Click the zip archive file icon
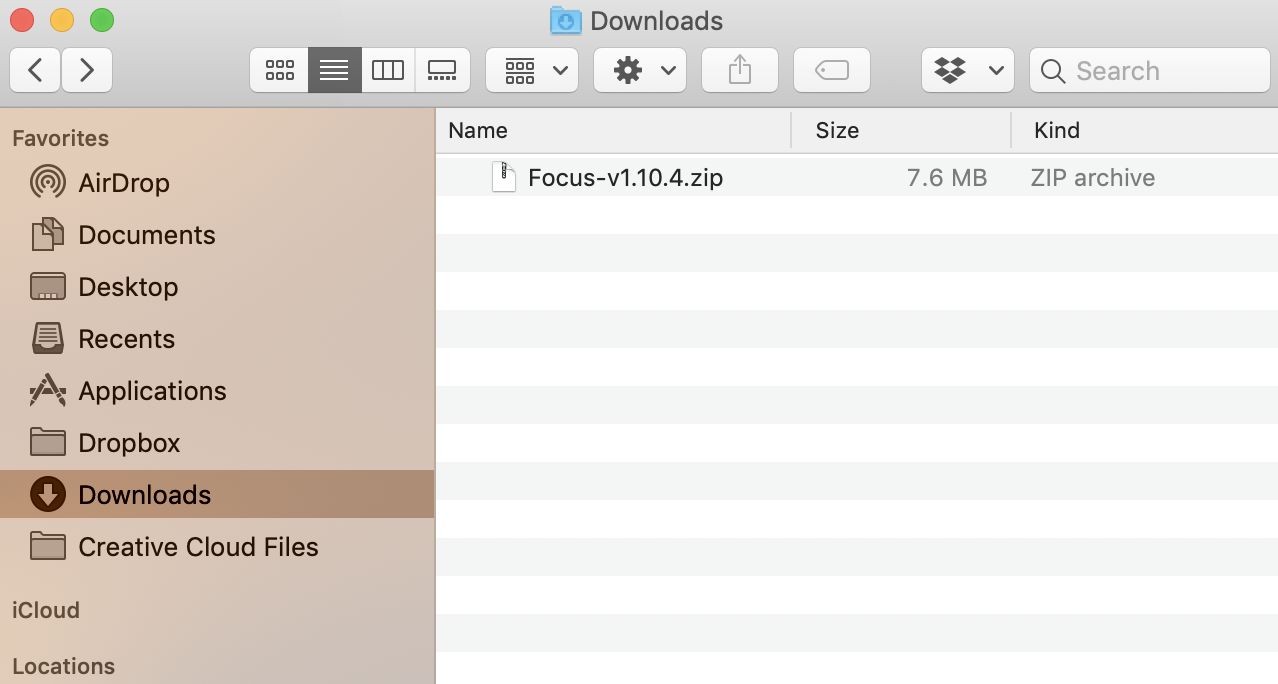The image size is (1278, 684). coord(504,177)
